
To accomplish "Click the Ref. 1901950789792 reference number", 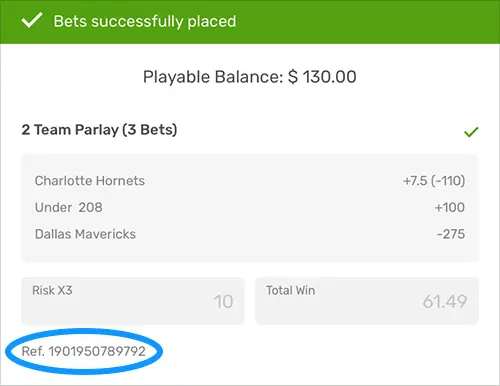I will coord(84,351).
